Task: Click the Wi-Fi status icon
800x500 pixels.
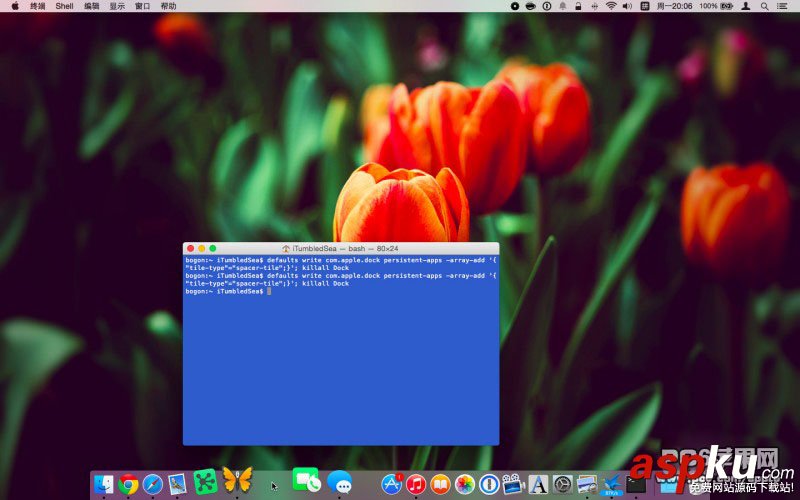Action: tap(611, 6)
